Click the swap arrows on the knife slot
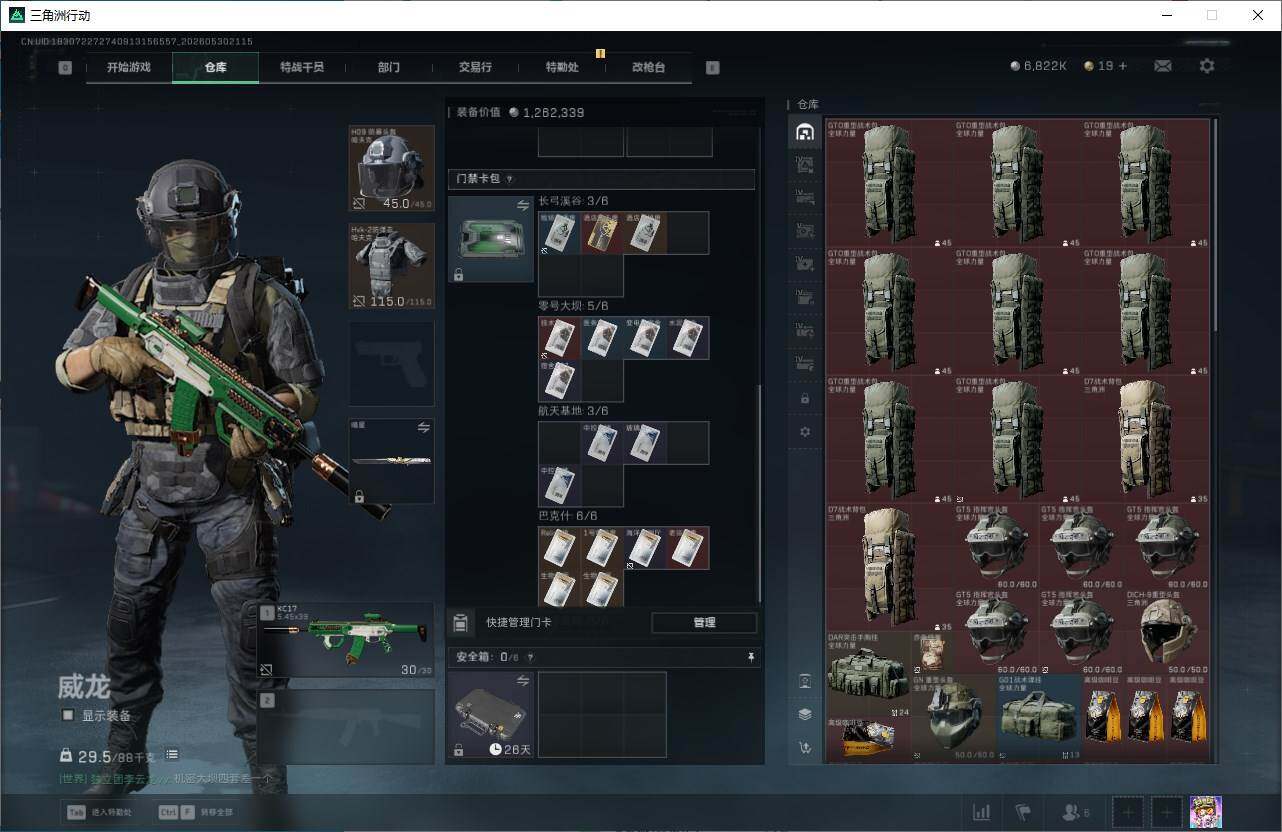The image size is (1282, 832). [423, 427]
